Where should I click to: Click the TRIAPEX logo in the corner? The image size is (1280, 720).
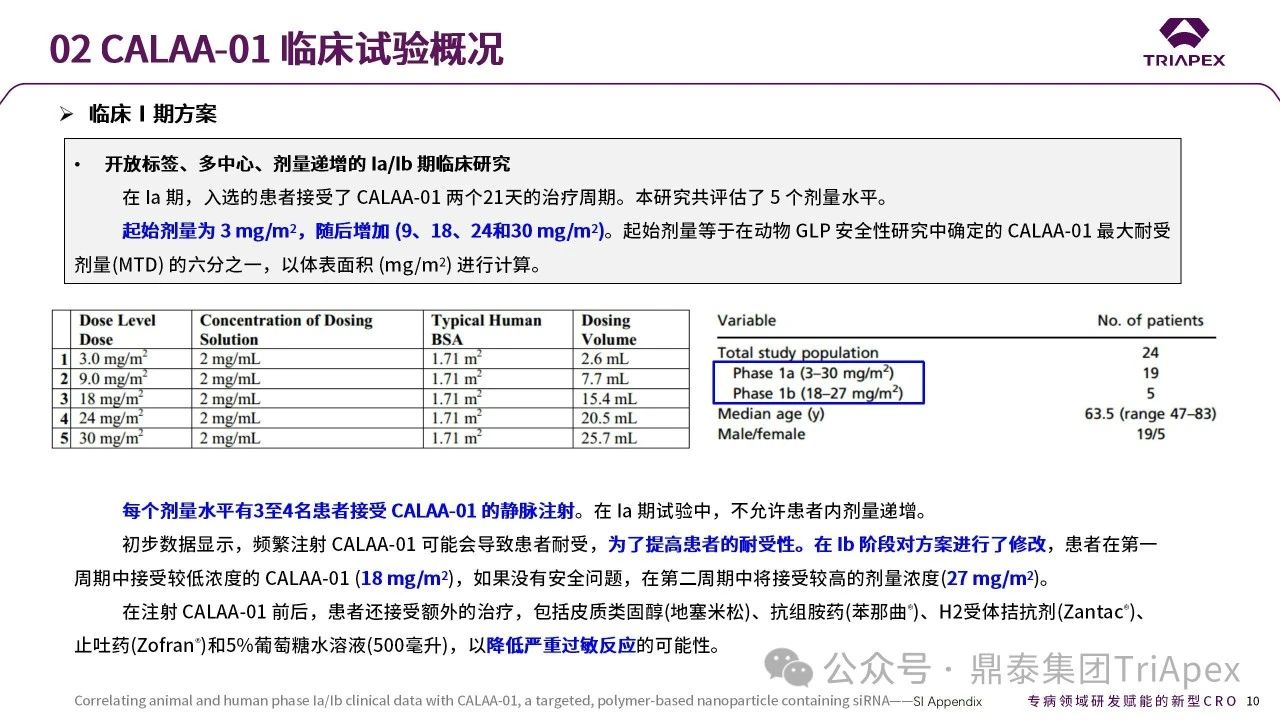[x=1184, y=42]
